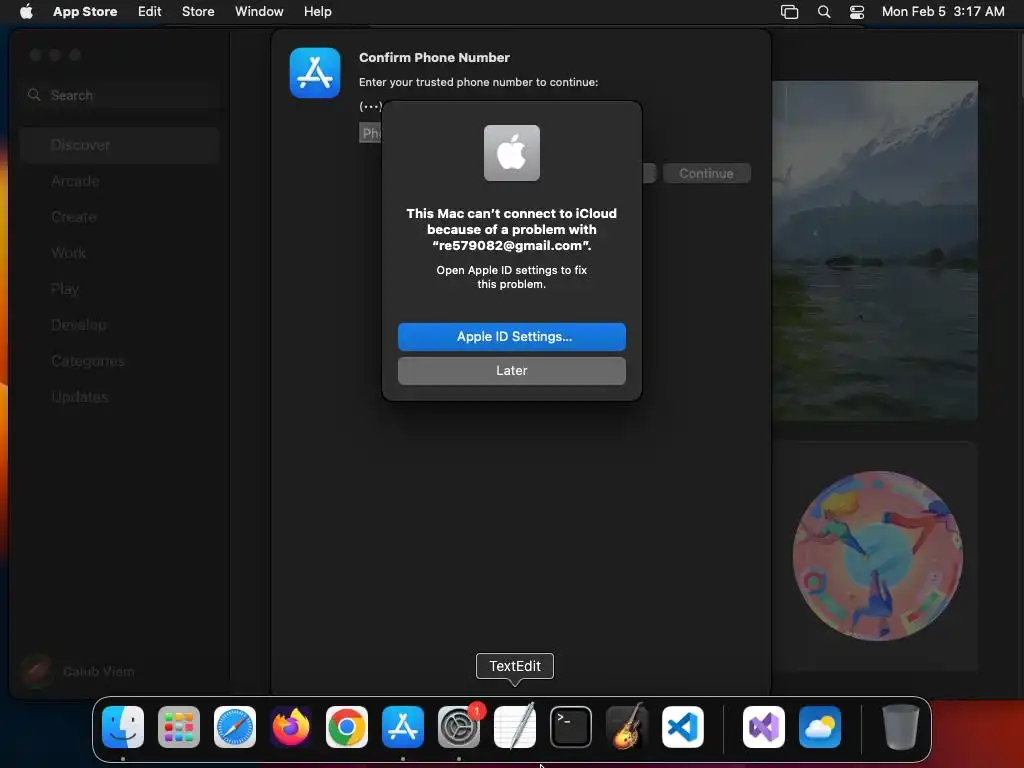Click the Continue button in the sheet
The height and width of the screenshot is (768, 1024).
707,173
